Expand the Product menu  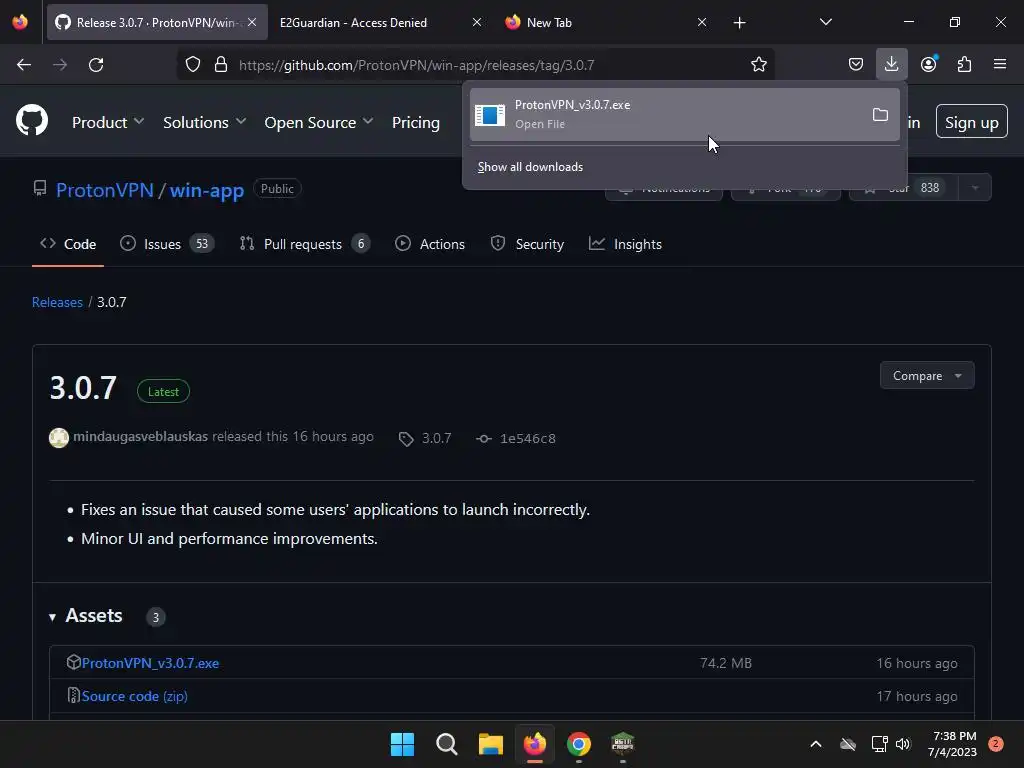pyautogui.click(x=108, y=122)
